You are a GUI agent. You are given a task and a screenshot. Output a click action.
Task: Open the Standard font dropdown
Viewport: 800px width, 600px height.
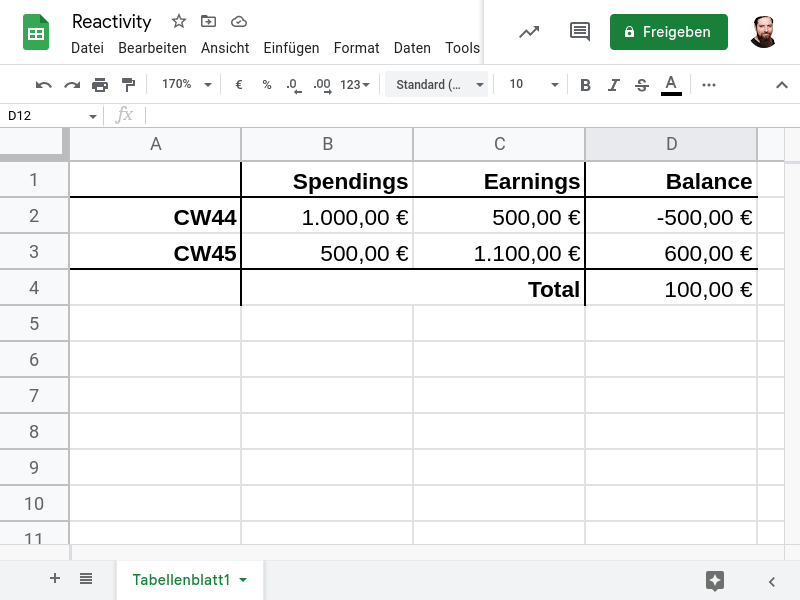[438, 85]
